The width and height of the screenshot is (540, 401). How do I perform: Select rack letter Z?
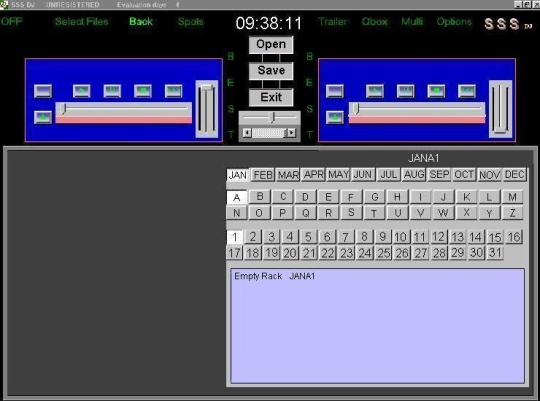(x=512, y=213)
